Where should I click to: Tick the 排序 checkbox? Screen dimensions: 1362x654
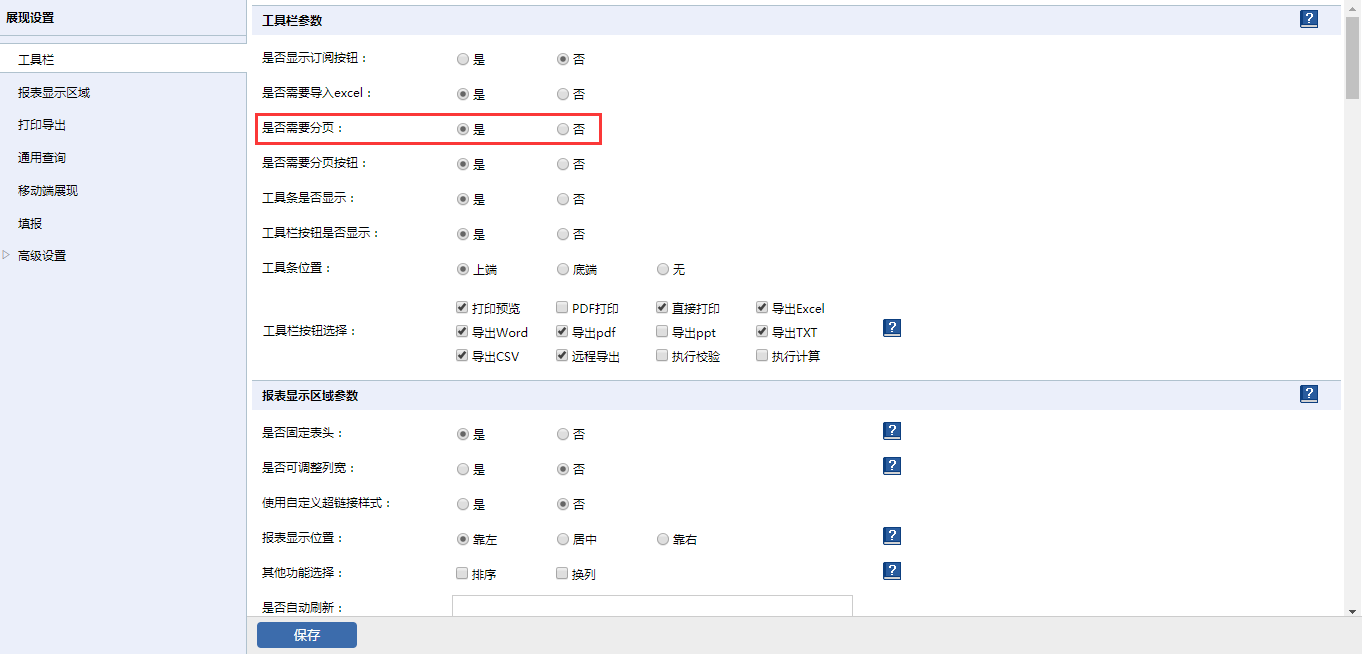click(x=462, y=574)
